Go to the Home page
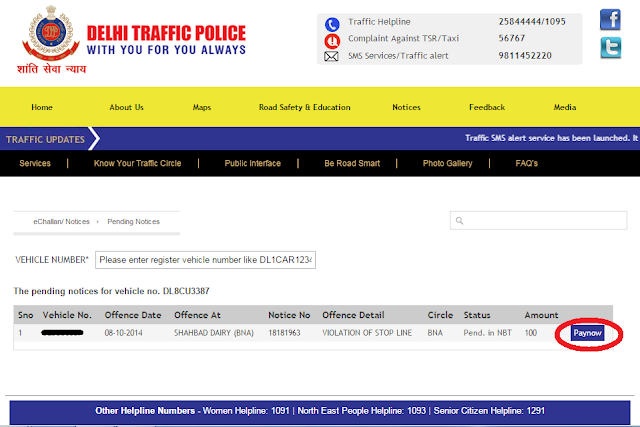The width and height of the screenshot is (640, 427). click(x=42, y=107)
